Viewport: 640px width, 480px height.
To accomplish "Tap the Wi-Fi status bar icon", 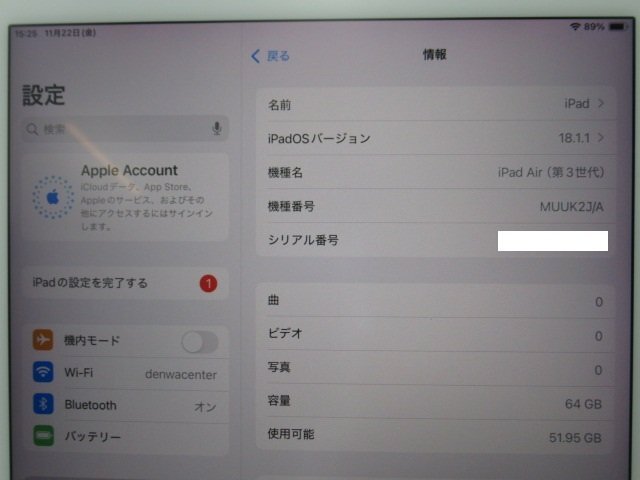I will pyautogui.click(x=575, y=27).
